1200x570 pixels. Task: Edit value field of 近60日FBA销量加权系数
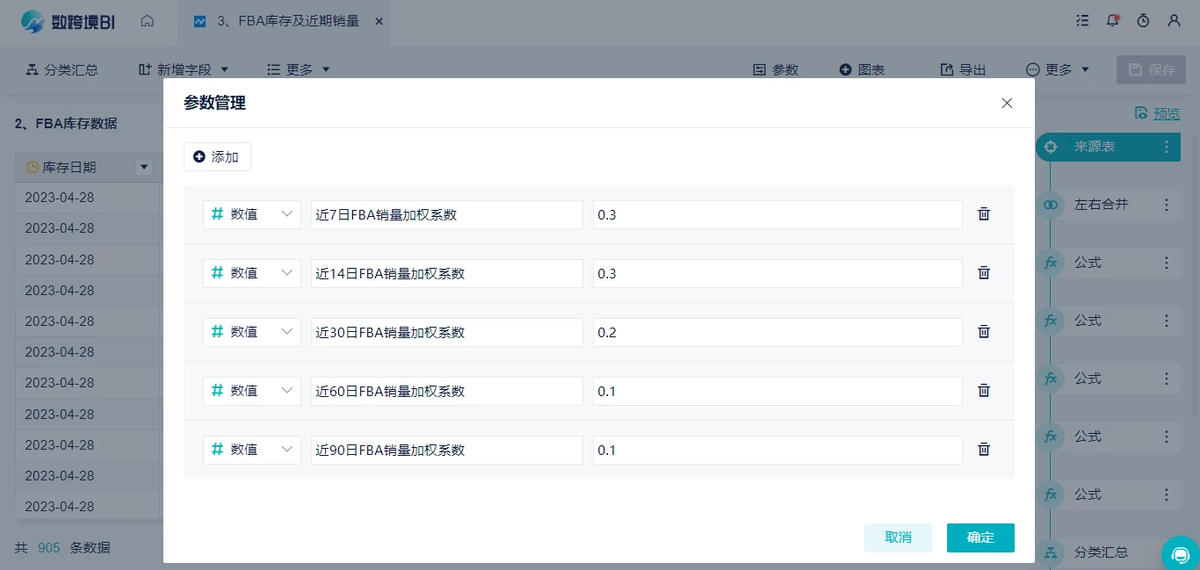(778, 391)
